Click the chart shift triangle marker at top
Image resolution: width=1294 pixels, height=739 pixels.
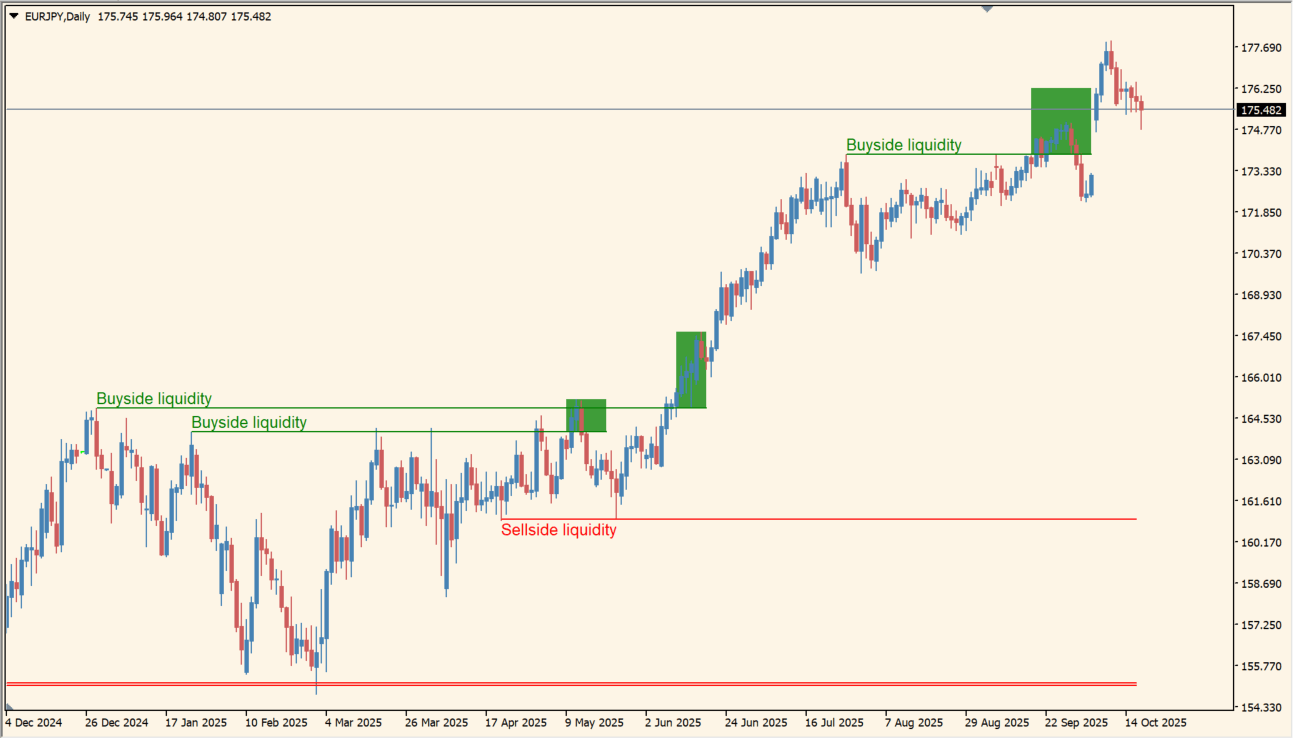pyautogui.click(x=987, y=9)
